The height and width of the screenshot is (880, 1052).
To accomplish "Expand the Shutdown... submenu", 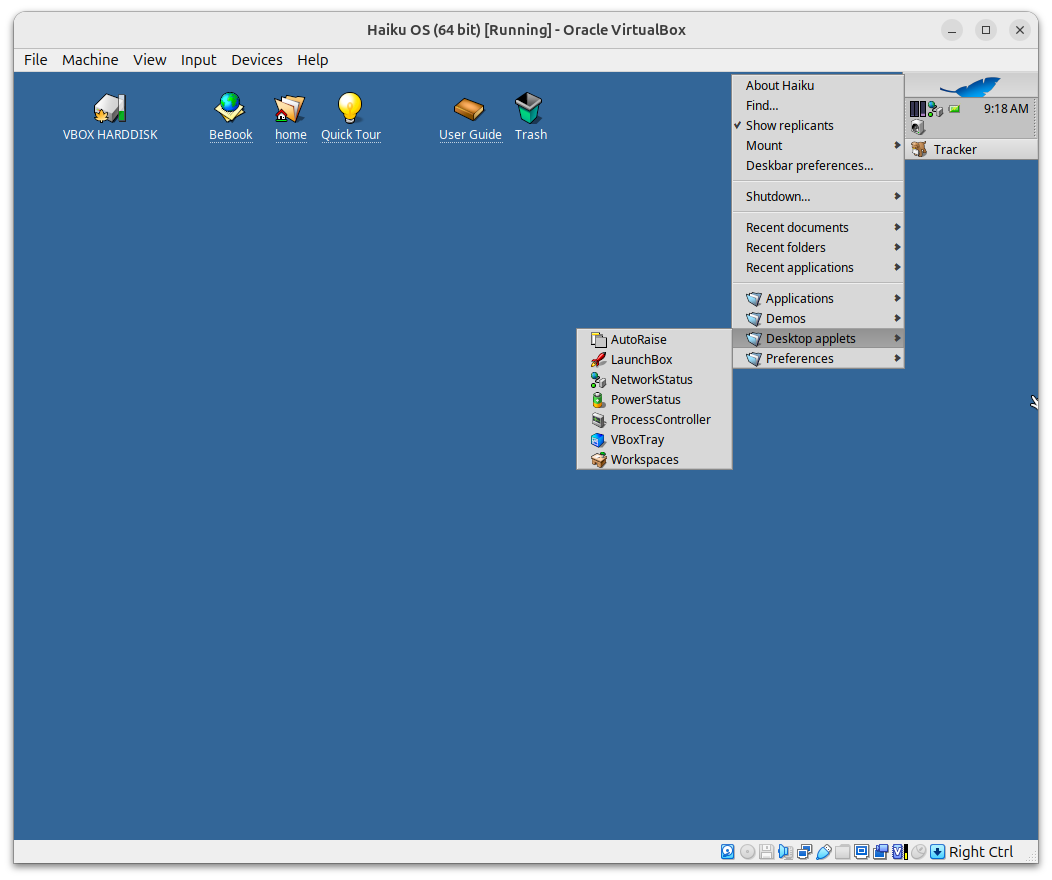I will click(818, 197).
